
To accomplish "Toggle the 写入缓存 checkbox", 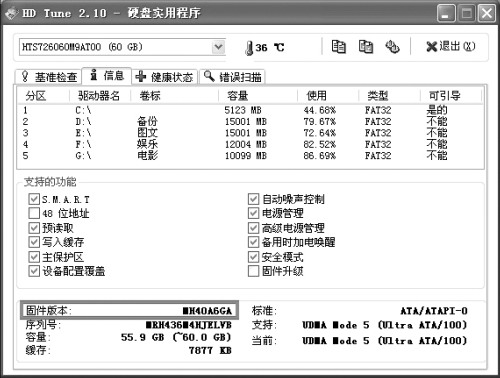I will click(34, 242).
